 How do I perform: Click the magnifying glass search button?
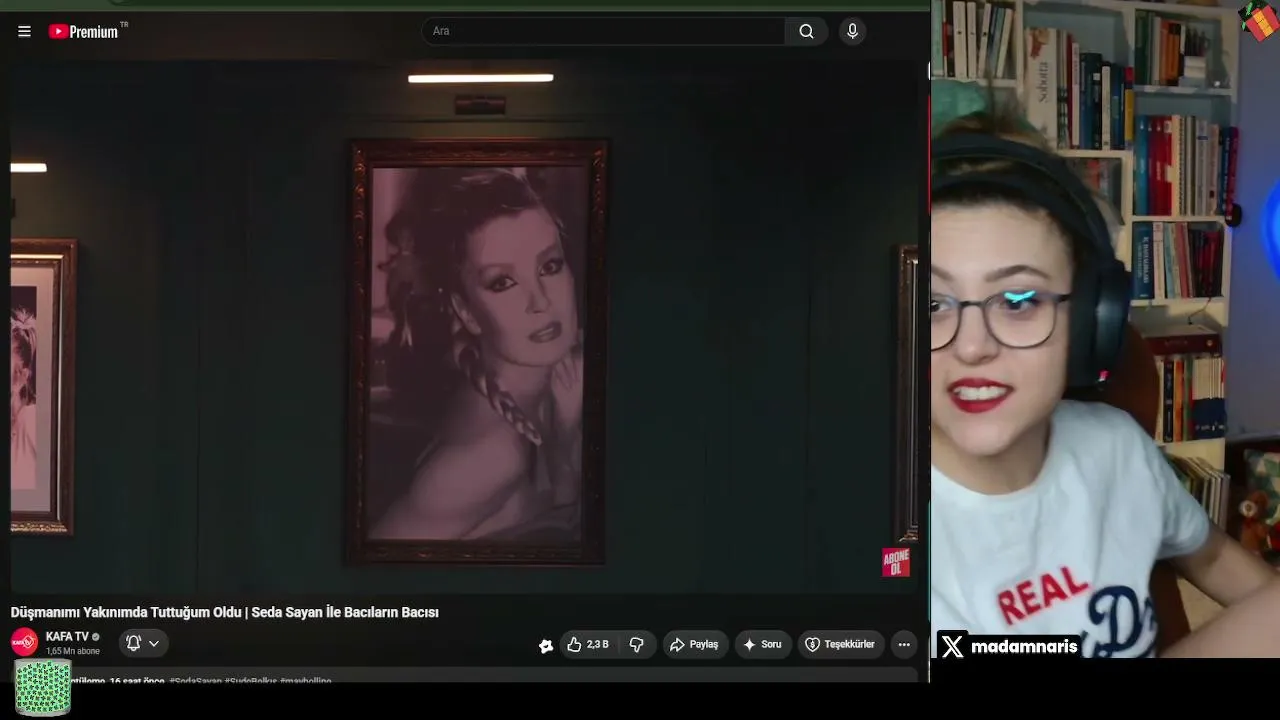[x=806, y=31]
